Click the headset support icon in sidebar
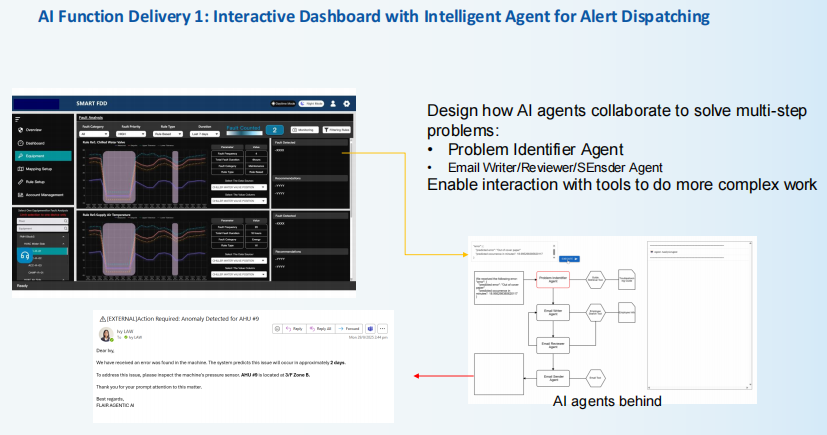Viewport: 827px width, 435px height. coord(24,255)
